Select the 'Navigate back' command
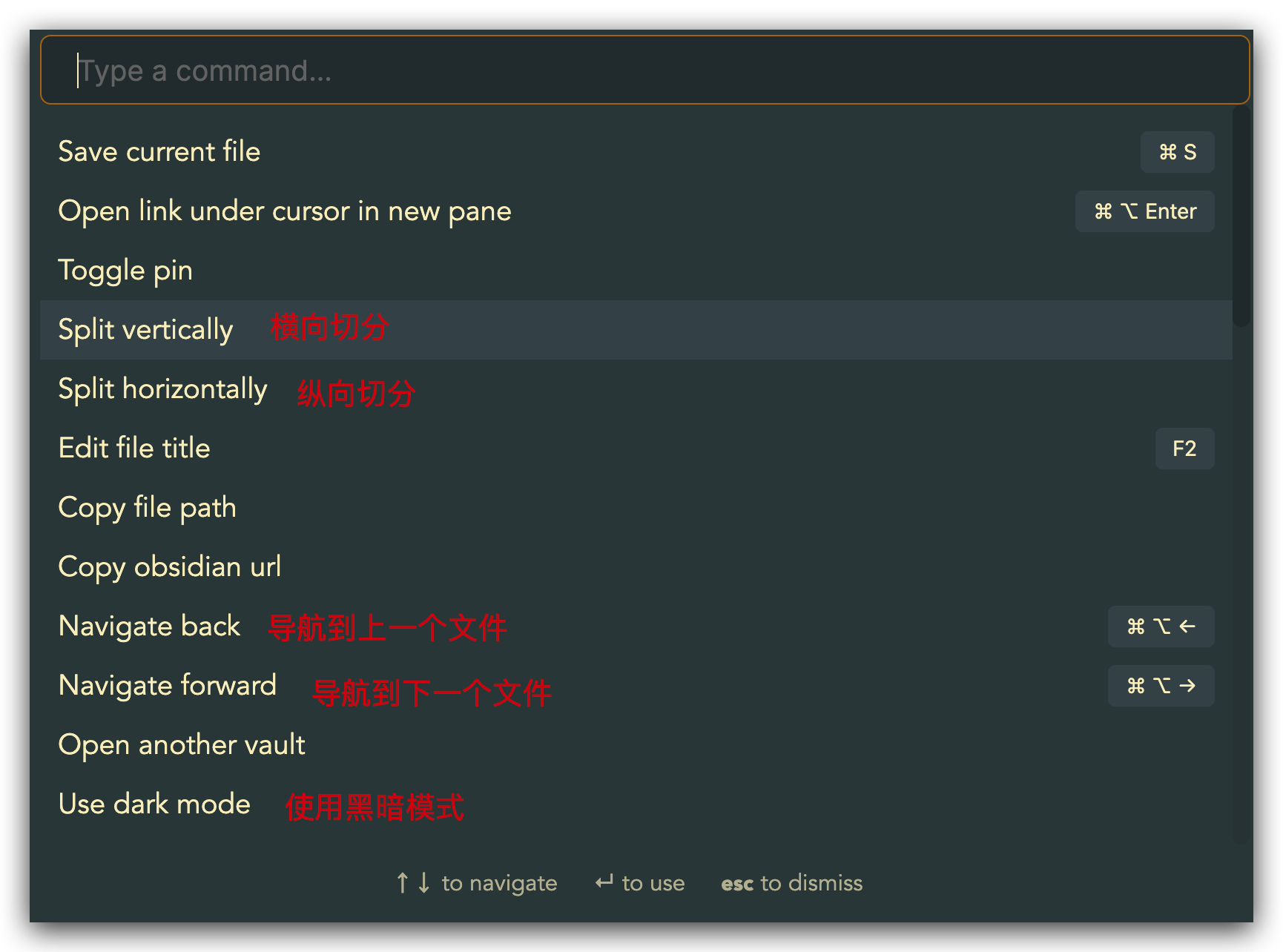Image resolution: width=1283 pixels, height=952 pixels. (x=636, y=627)
